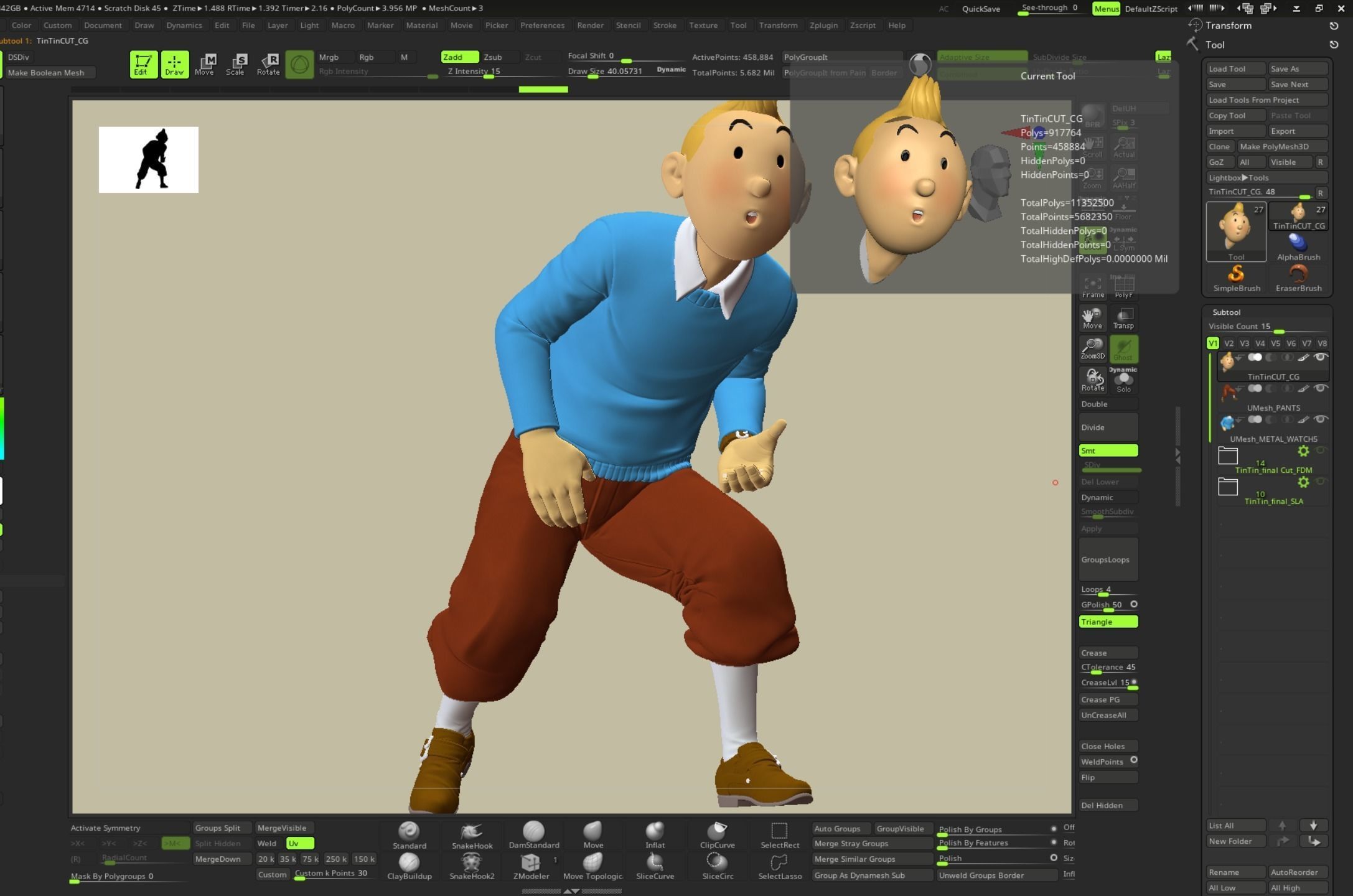
Task: Toggle Edit mode button
Action: click(143, 64)
